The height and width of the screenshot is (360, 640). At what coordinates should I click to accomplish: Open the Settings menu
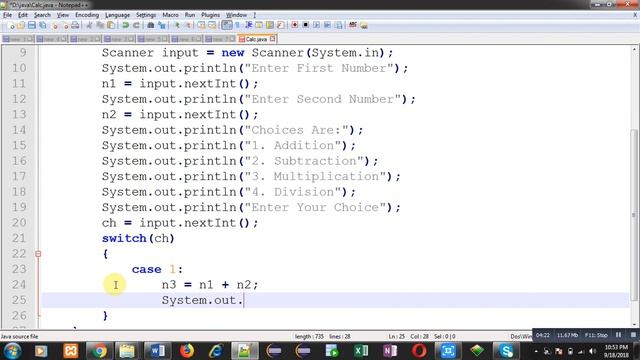click(146, 15)
